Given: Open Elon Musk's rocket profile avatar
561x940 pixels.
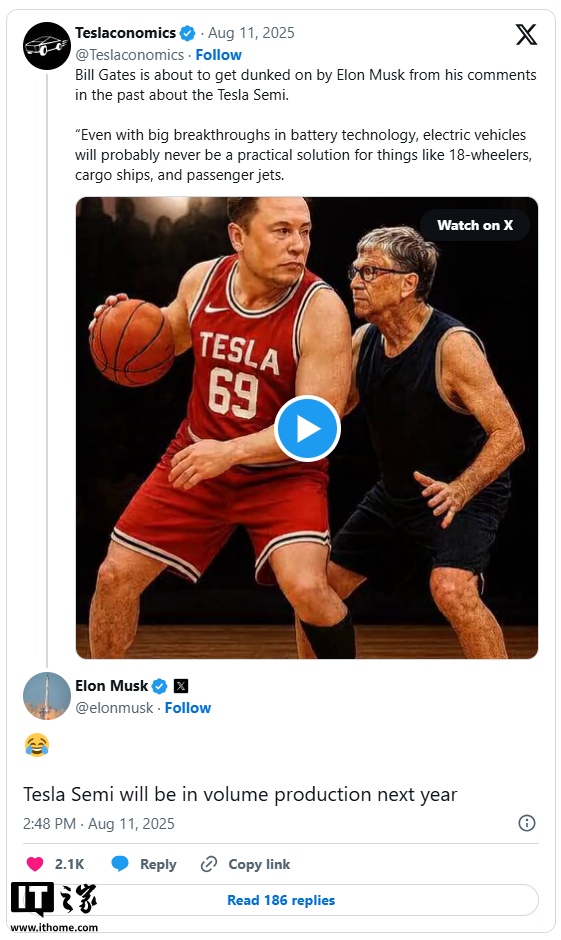Looking at the screenshot, I should click(x=47, y=696).
